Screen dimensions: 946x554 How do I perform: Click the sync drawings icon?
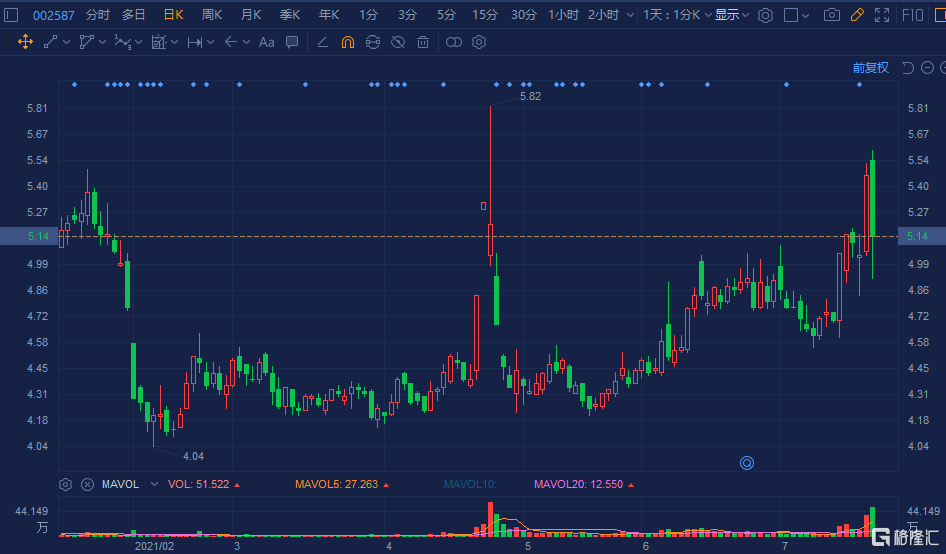click(373, 42)
